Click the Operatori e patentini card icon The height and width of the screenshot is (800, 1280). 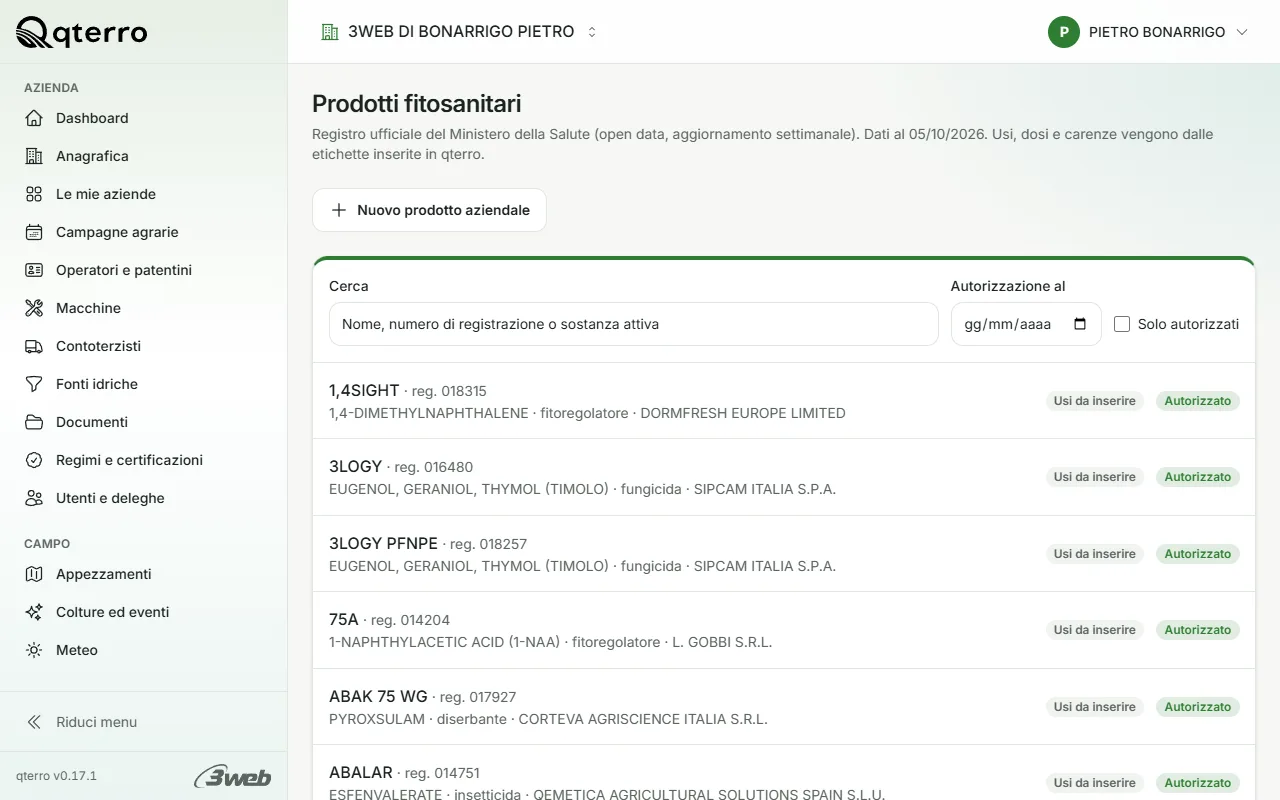tap(34, 270)
